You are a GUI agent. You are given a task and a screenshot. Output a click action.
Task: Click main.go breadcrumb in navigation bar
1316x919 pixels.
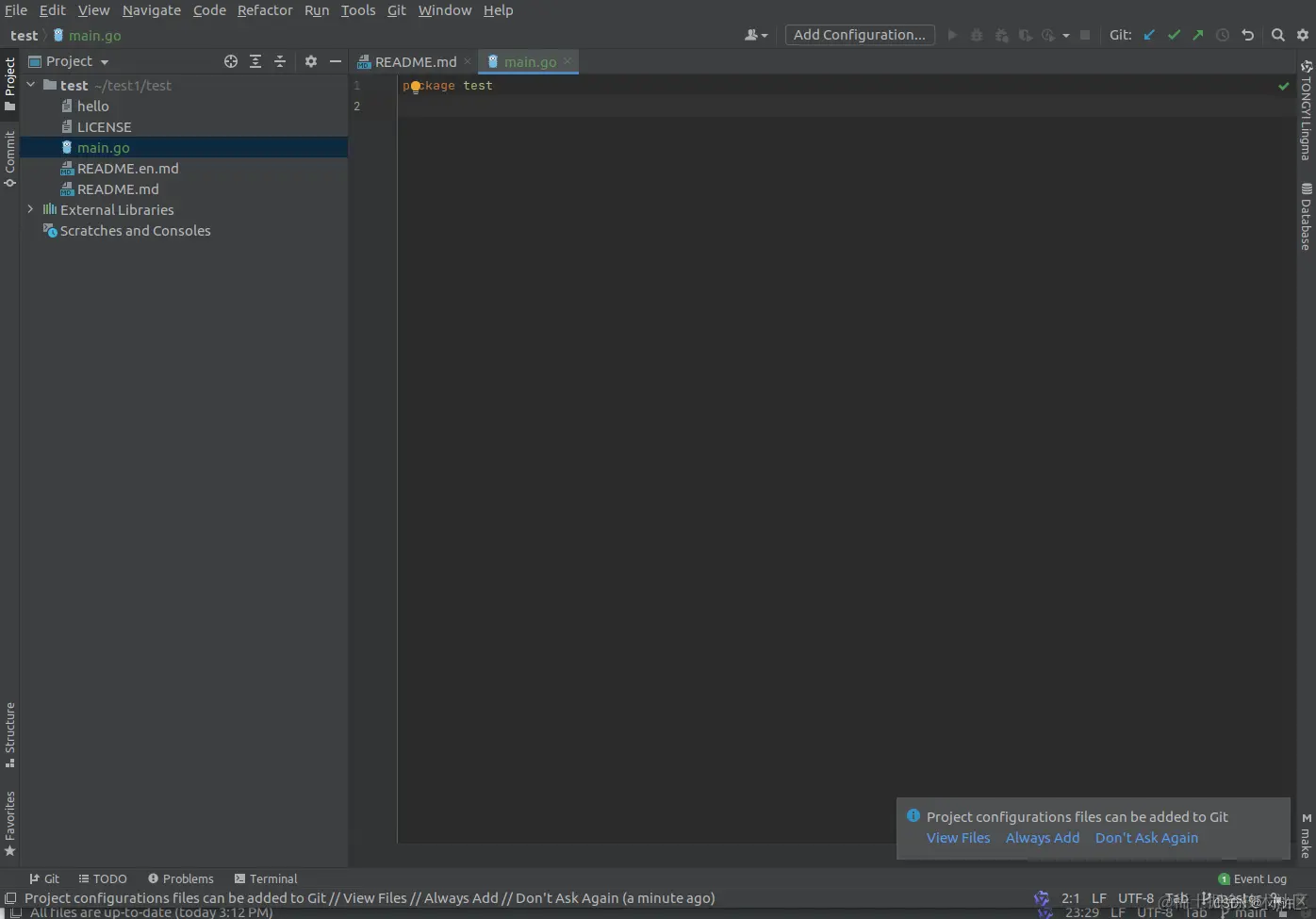point(87,36)
